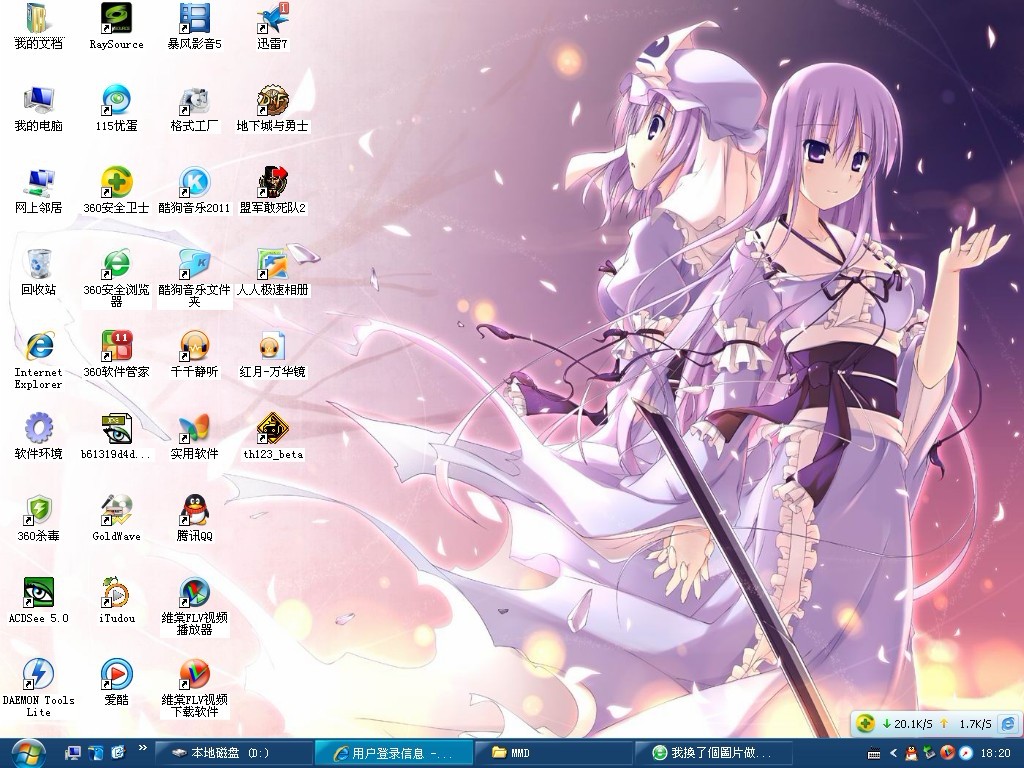This screenshot has height=768, width=1024.
Task: Open the 360安全卫士 desktop icon
Action: pos(116,183)
